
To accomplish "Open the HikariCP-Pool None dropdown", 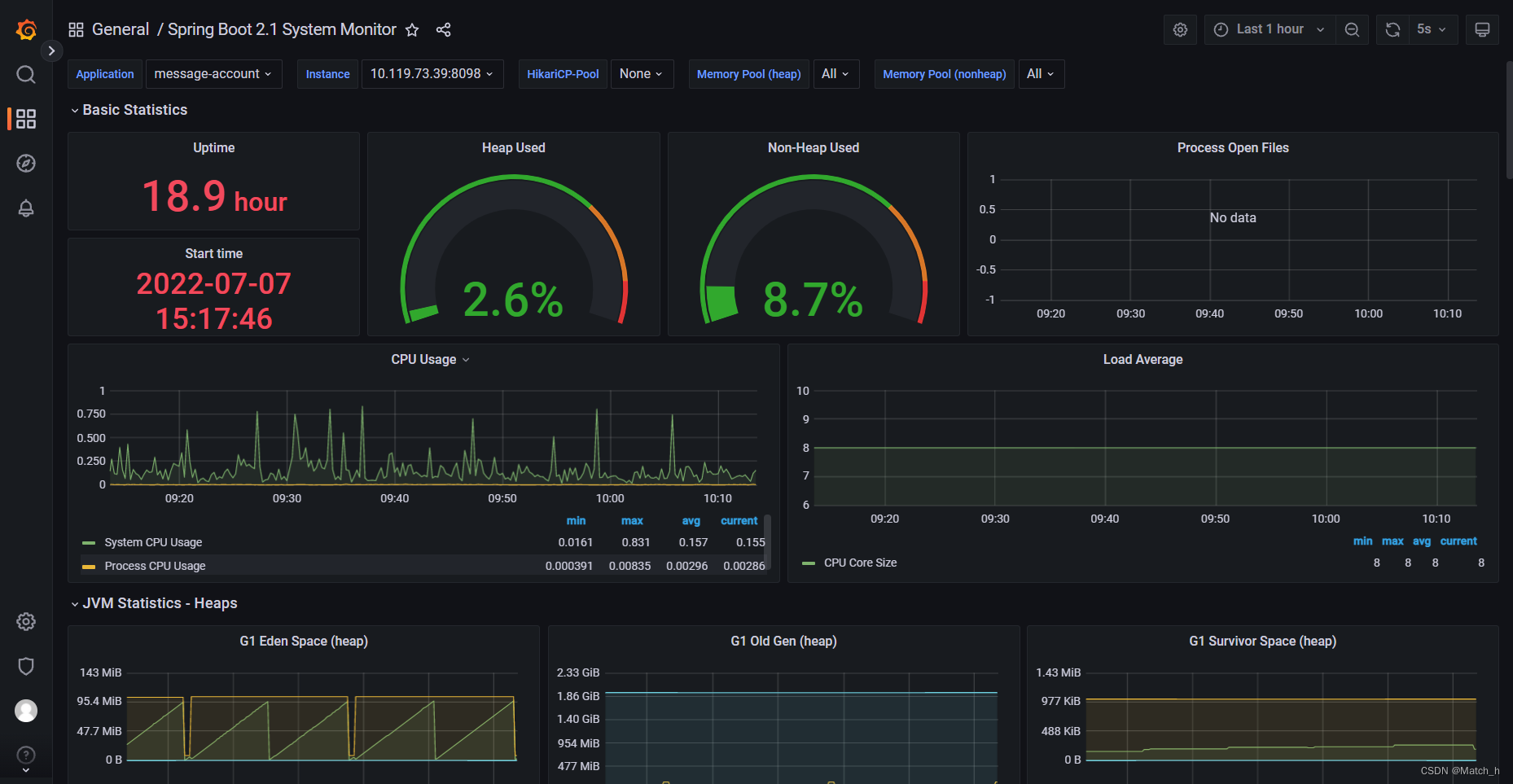I will [642, 74].
